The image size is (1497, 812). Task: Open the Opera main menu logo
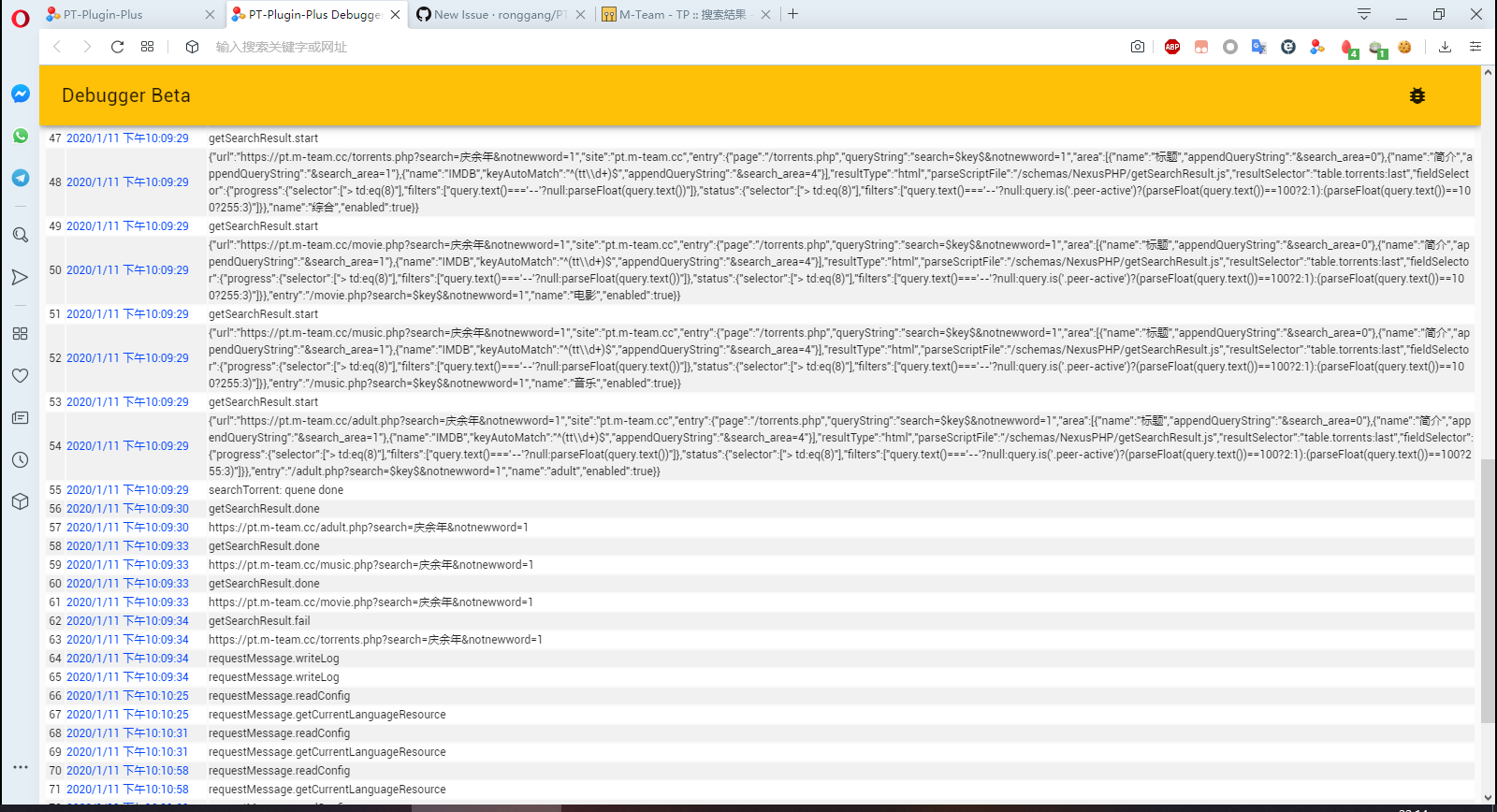pyautogui.click(x=21, y=18)
